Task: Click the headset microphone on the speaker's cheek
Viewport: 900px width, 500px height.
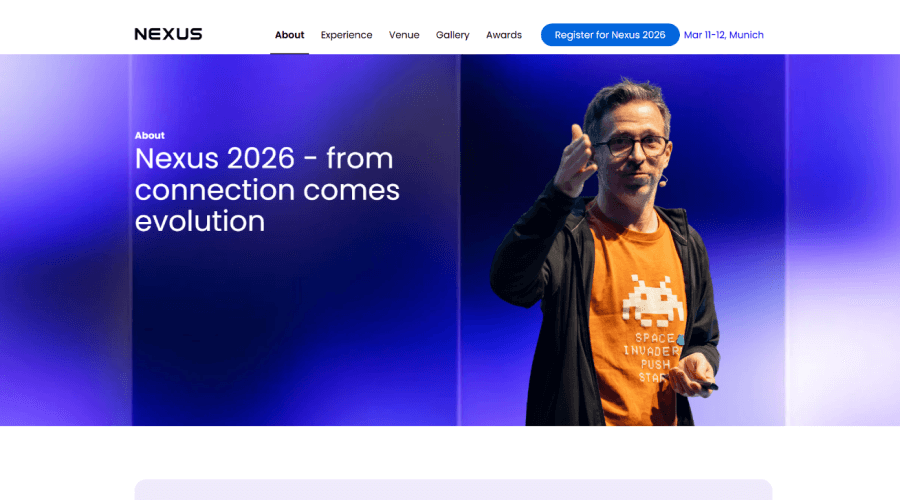Action: (662, 180)
